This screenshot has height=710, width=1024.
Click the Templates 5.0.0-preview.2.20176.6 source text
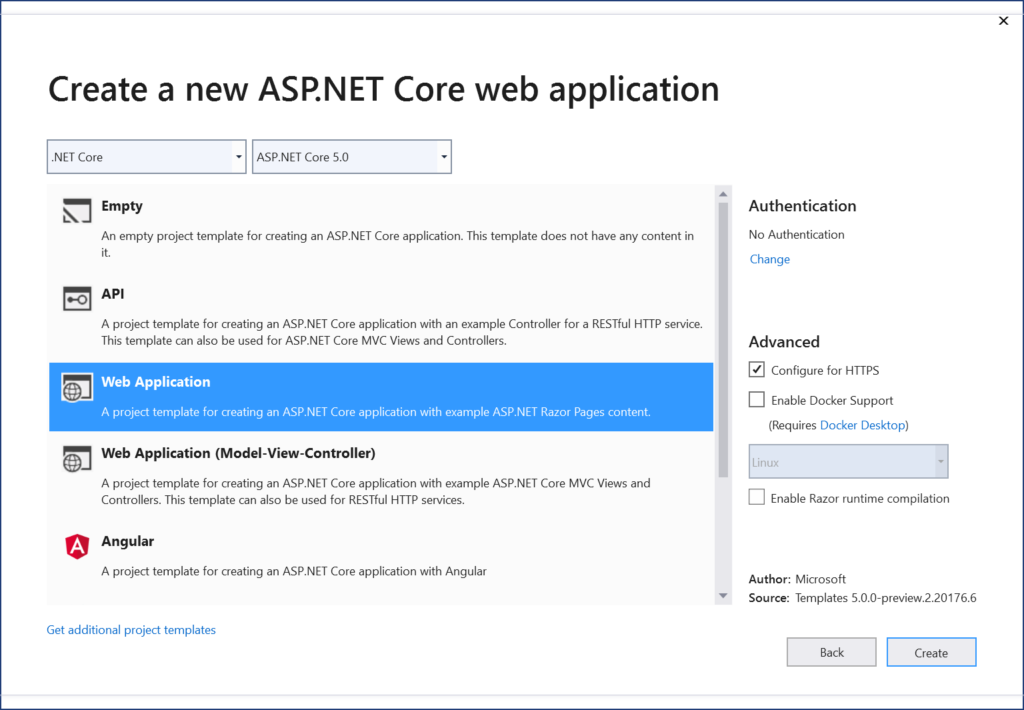click(x=886, y=598)
